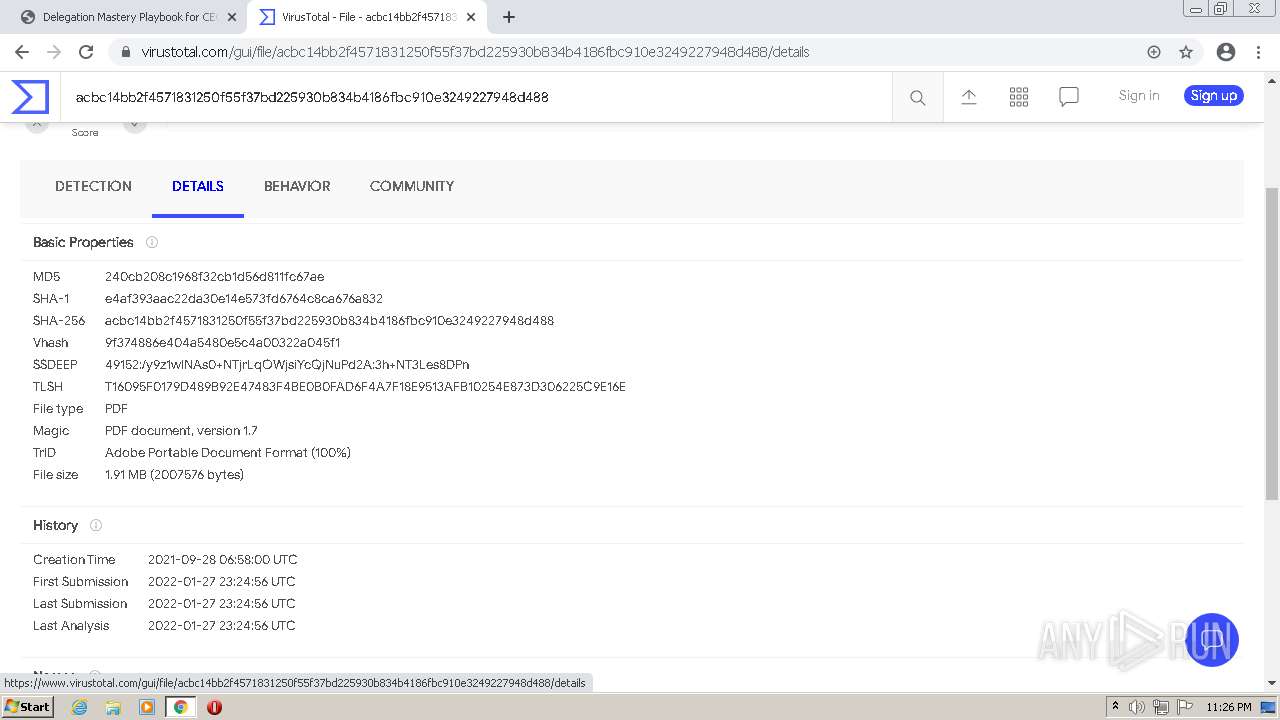The width and height of the screenshot is (1280, 720).
Task: Click the zoom indicator icon in address bar
Action: point(1154,52)
